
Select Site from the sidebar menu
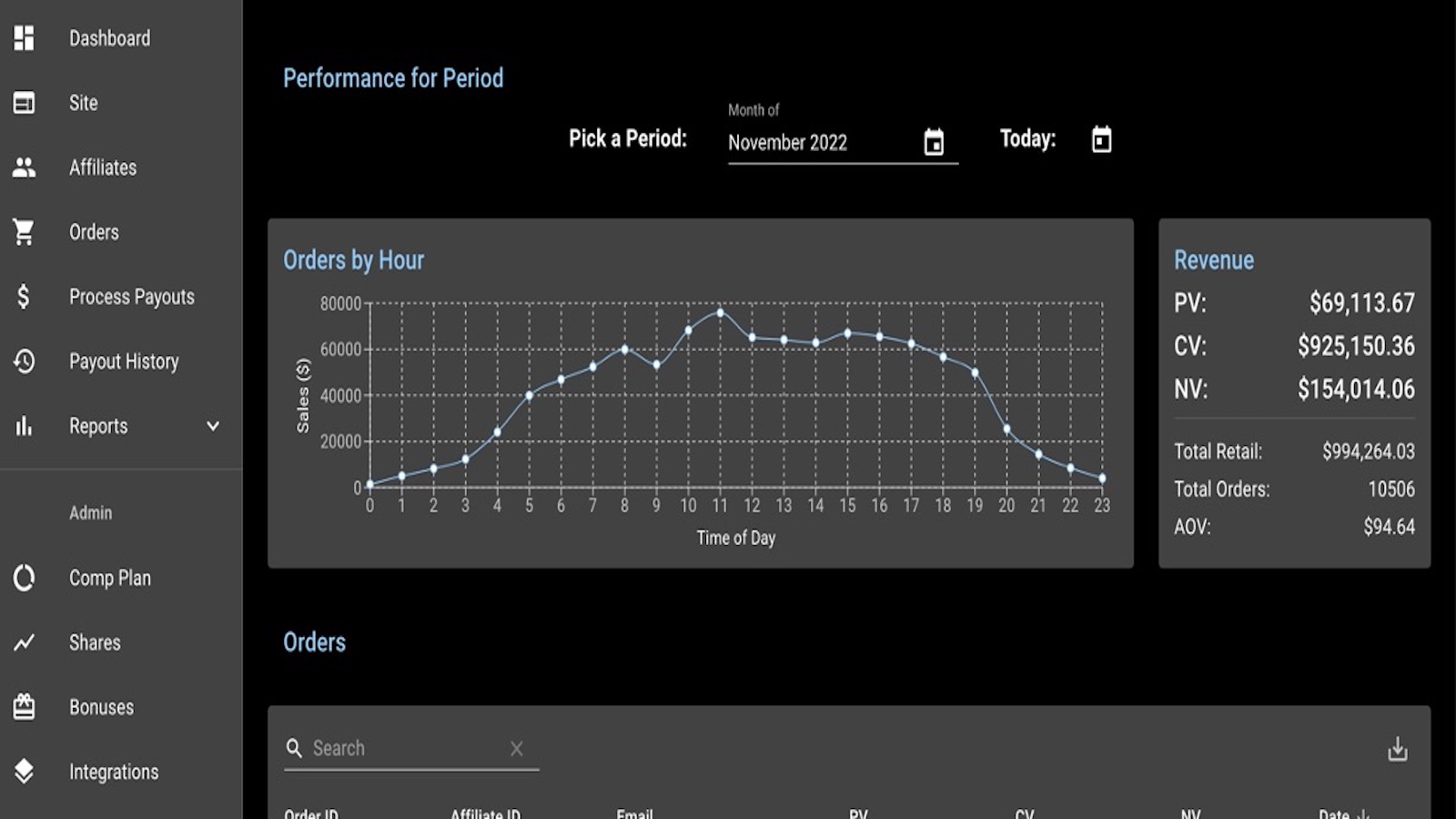pyautogui.click(x=83, y=103)
